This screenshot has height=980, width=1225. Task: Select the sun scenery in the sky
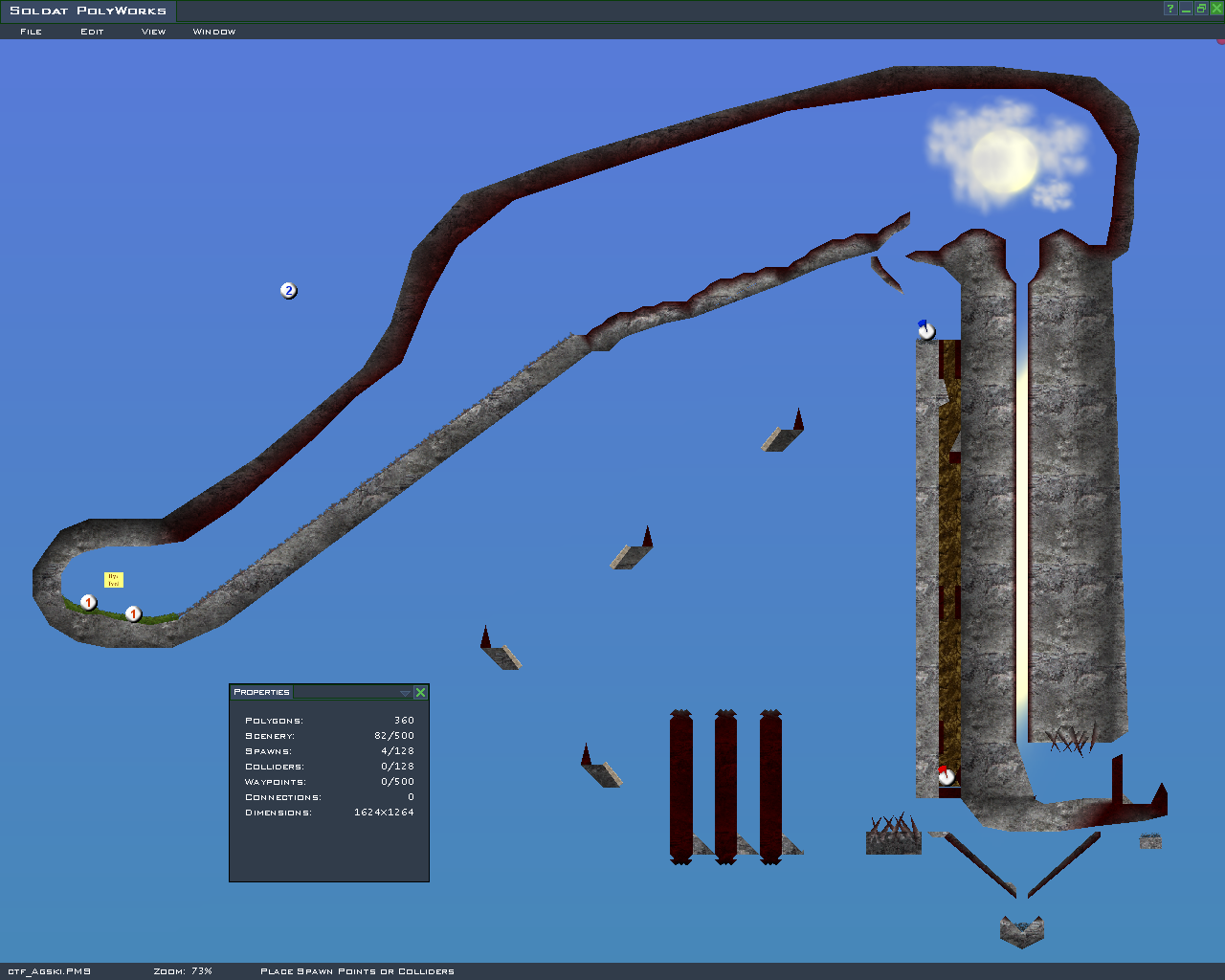click(x=1004, y=161)
